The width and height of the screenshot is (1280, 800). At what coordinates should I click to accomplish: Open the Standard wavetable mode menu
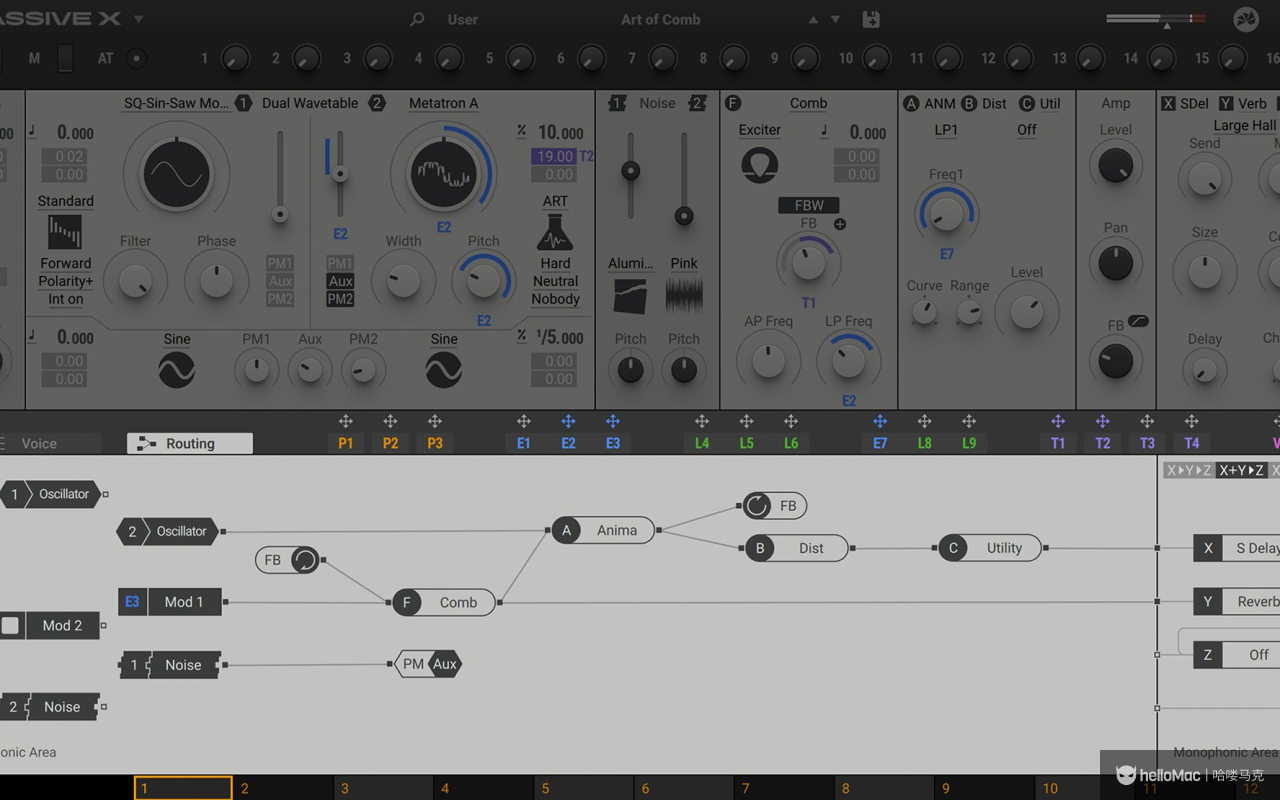[x=65, y=201]
